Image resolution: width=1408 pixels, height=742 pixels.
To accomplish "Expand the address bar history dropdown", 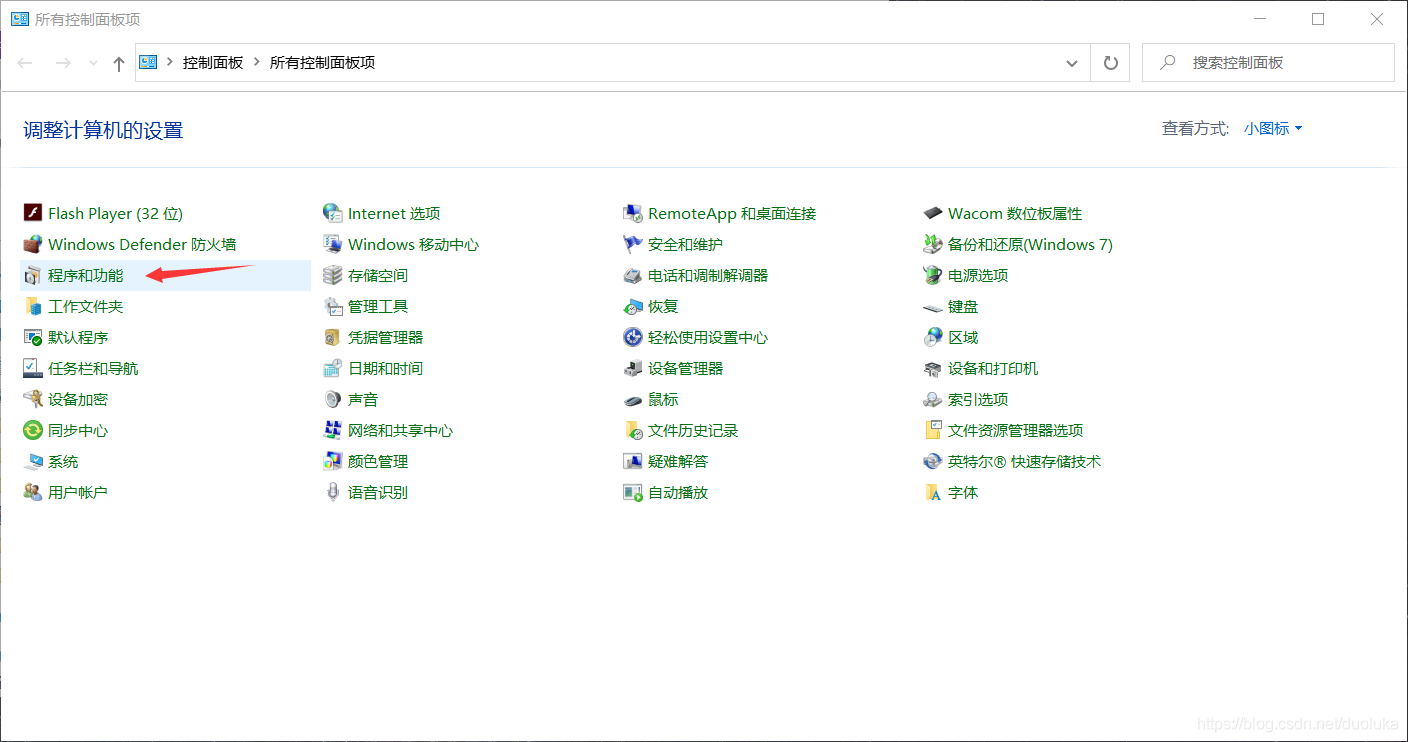I will (x=1072, y=63).
